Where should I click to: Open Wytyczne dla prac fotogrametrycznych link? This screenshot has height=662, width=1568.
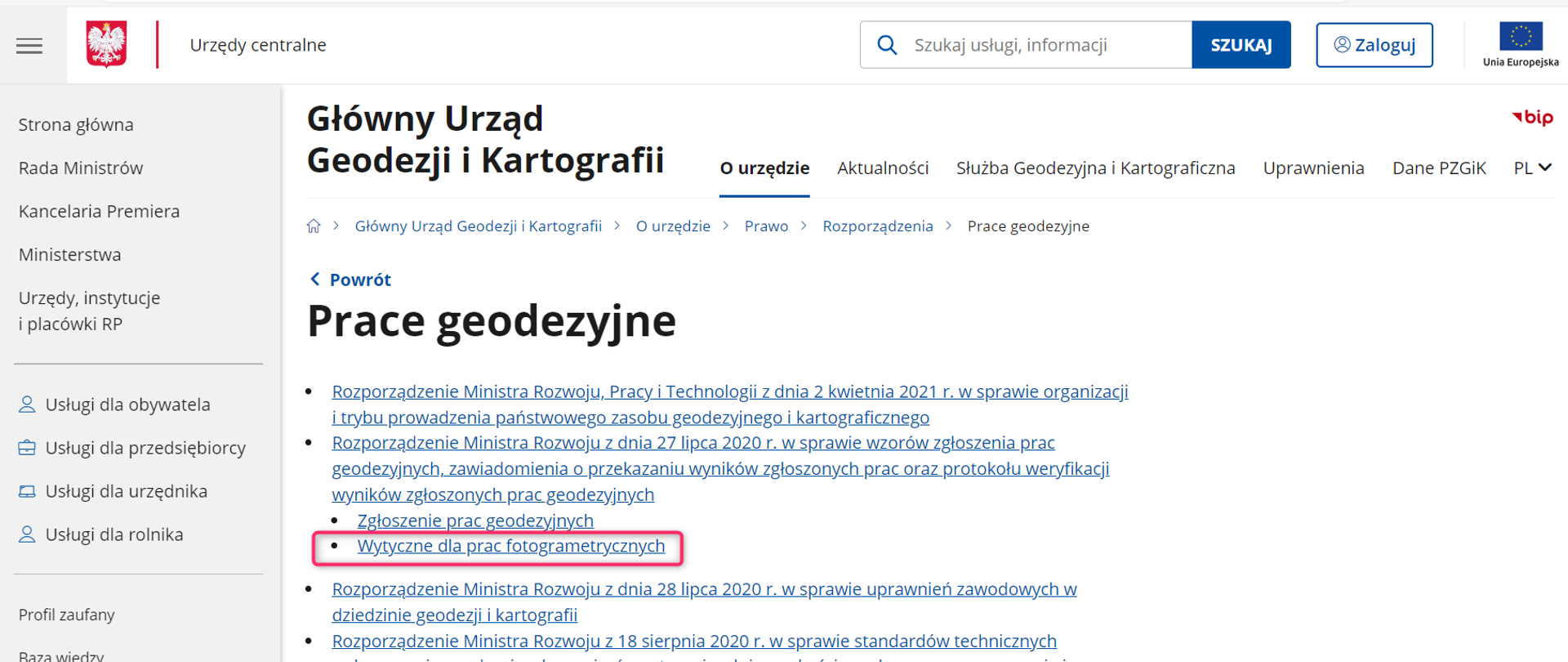(511, 546)
